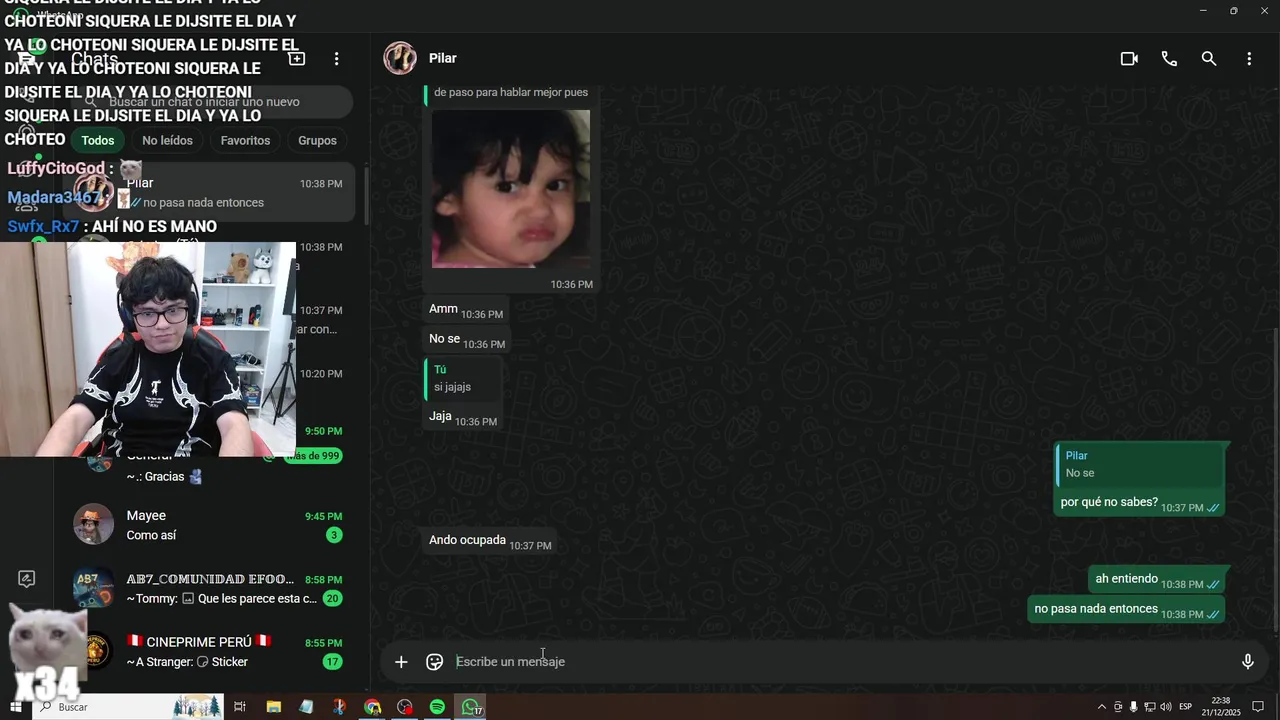Click the Pilar contact name in header
1280x720 pixels.
tap(443, 58)
